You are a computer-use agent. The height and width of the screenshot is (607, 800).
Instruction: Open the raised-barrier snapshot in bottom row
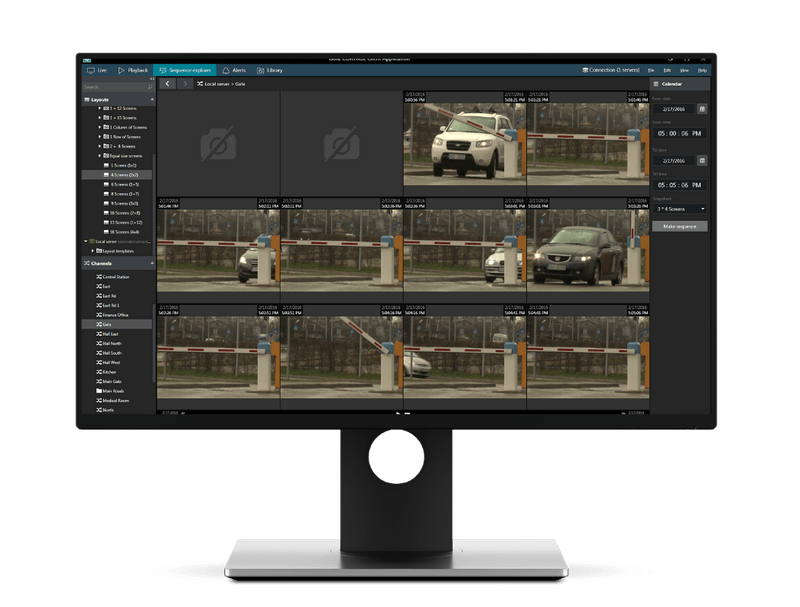click(341, 357)
